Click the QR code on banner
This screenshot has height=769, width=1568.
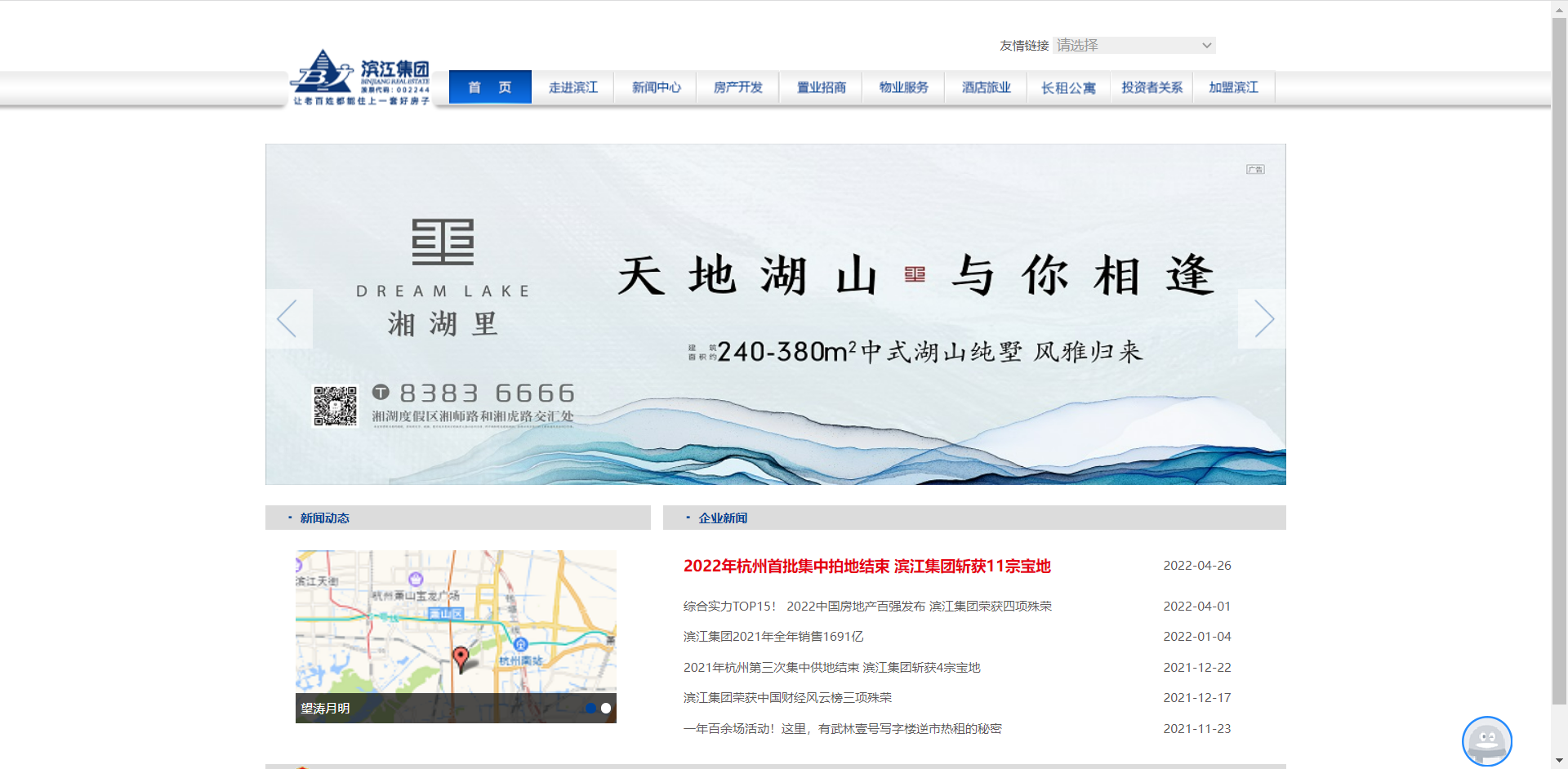coord(336,406)
